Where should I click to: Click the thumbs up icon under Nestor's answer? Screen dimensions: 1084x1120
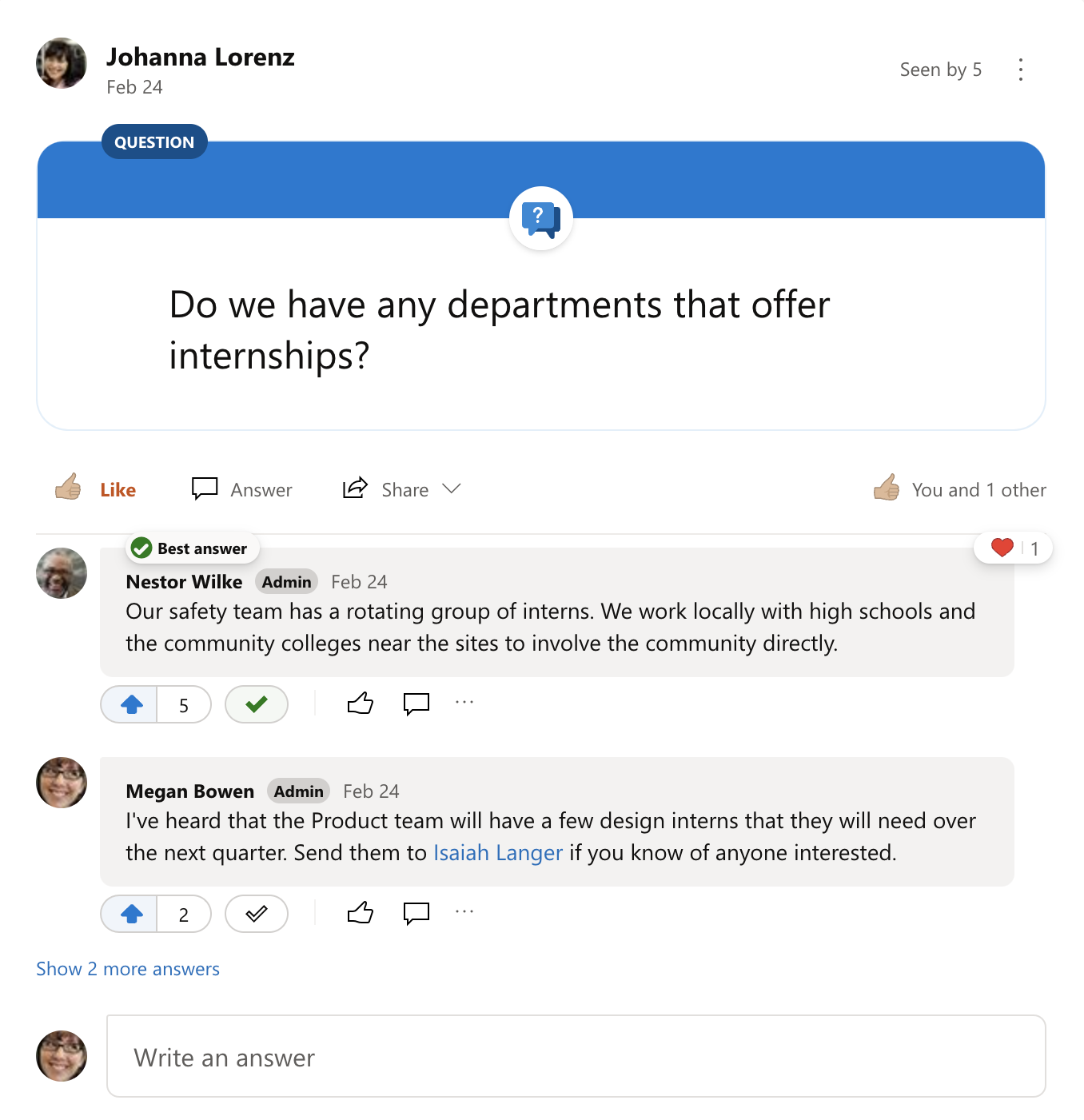[360, 703]
